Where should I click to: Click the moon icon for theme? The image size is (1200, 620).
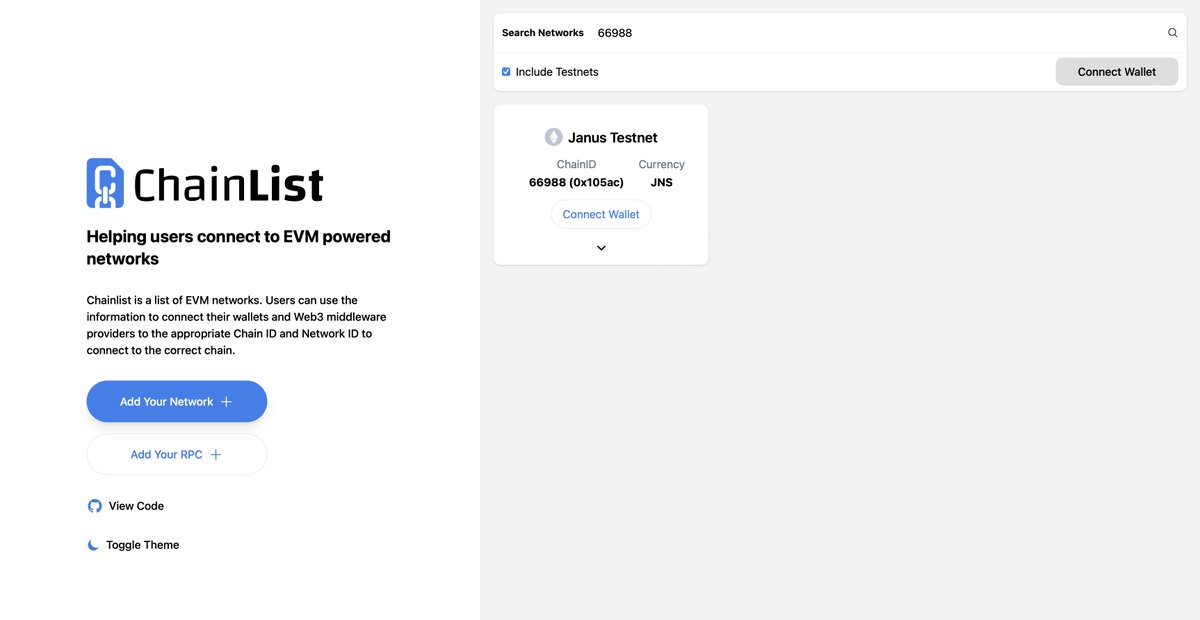pyautogui.click(x=93, y=545)
